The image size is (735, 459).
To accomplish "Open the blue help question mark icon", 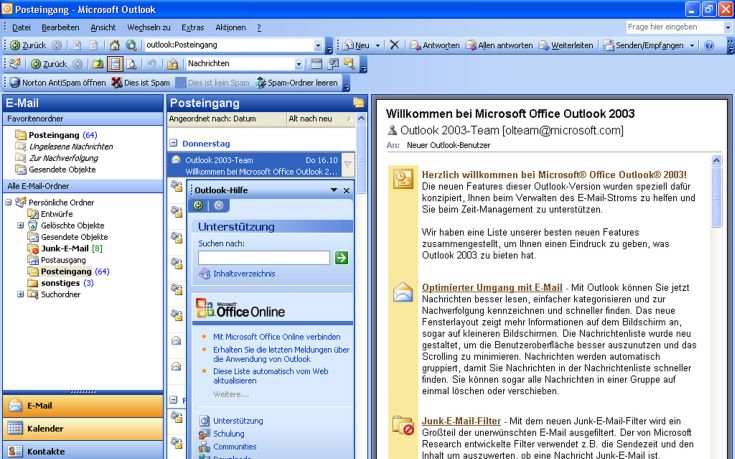I will coord(709,45).
